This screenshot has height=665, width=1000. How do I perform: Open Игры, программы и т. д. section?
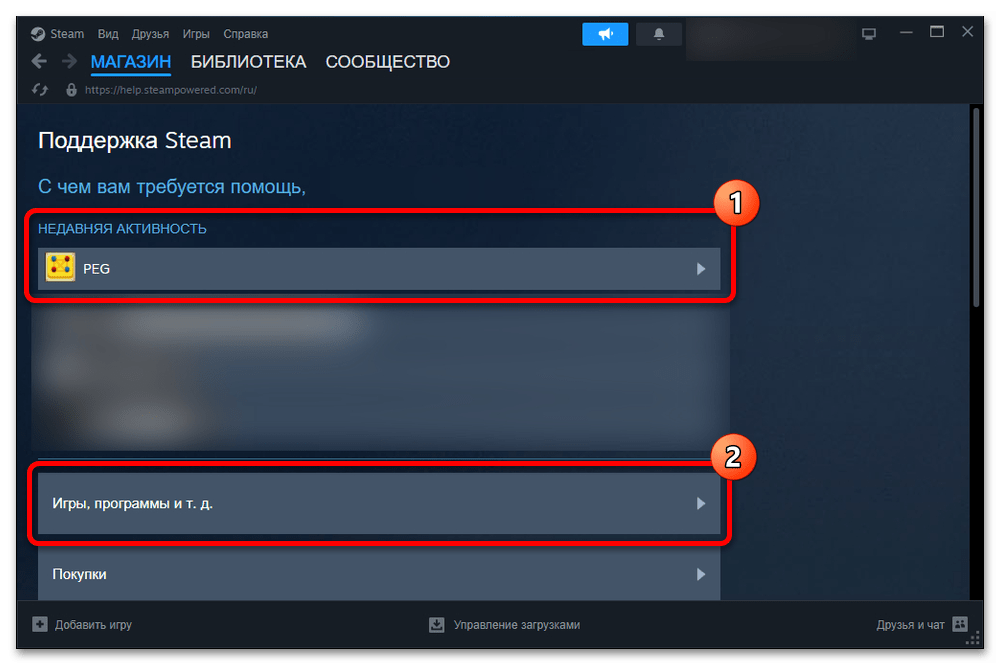(x=379, y=503)
